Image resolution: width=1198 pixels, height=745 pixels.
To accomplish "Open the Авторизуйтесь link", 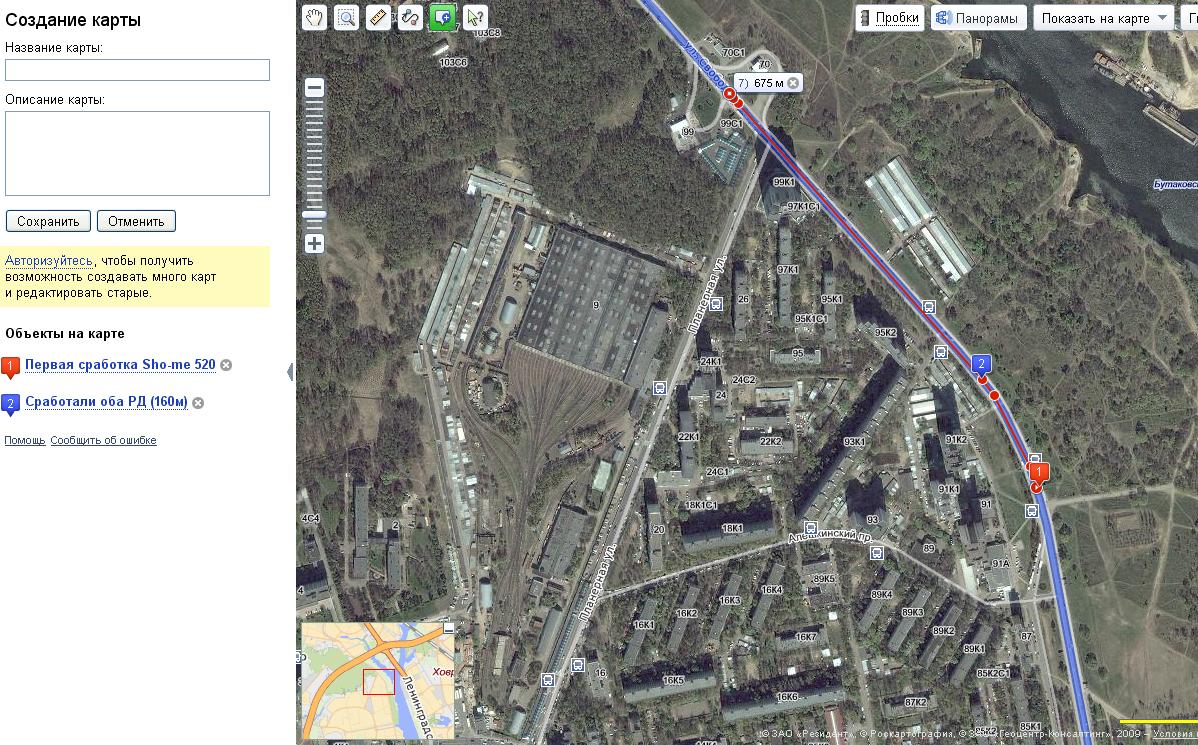I will tap(49, 261).
